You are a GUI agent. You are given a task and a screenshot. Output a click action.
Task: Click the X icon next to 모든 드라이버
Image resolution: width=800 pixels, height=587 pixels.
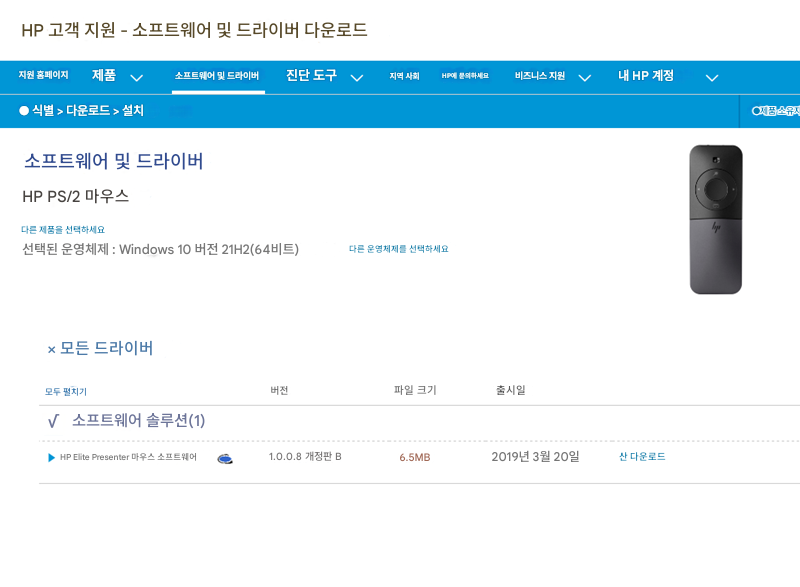coord(51,350)
